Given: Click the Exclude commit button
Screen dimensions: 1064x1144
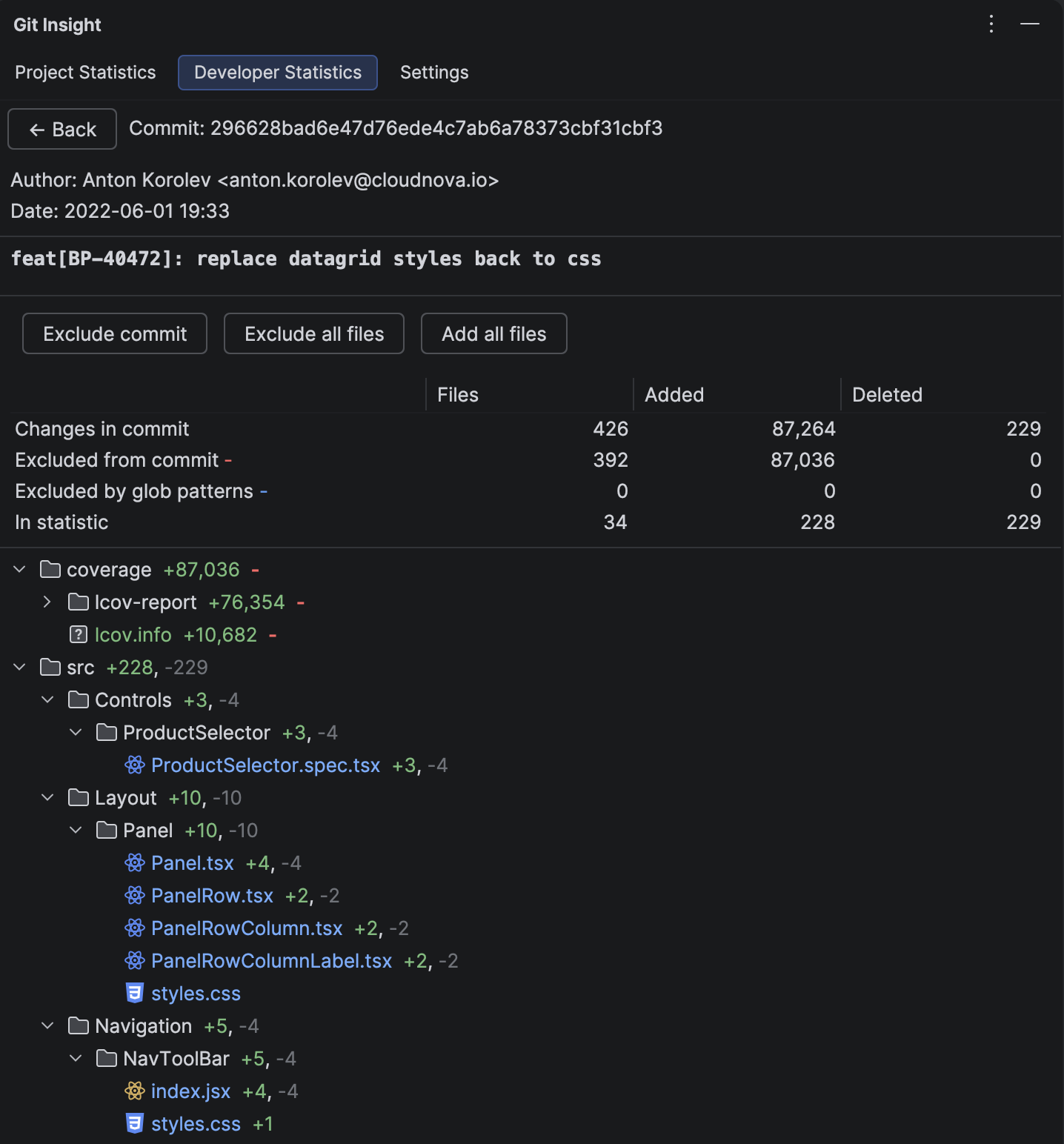Looking at the screenshot, I should [x=114, y=333].
